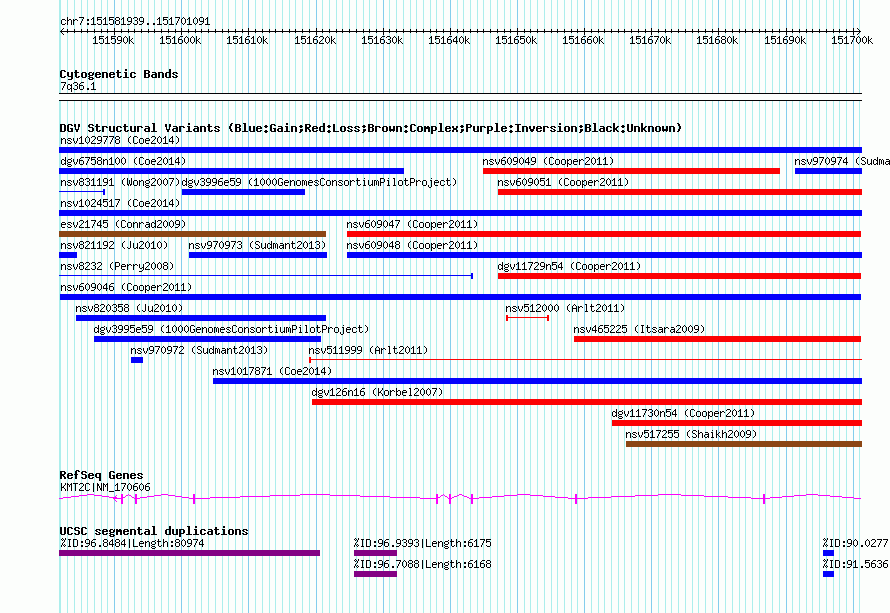Click dgv126n16 (Korbel2007) loss variant
Viewport: 890px width, 613px height.
point(587,402)
